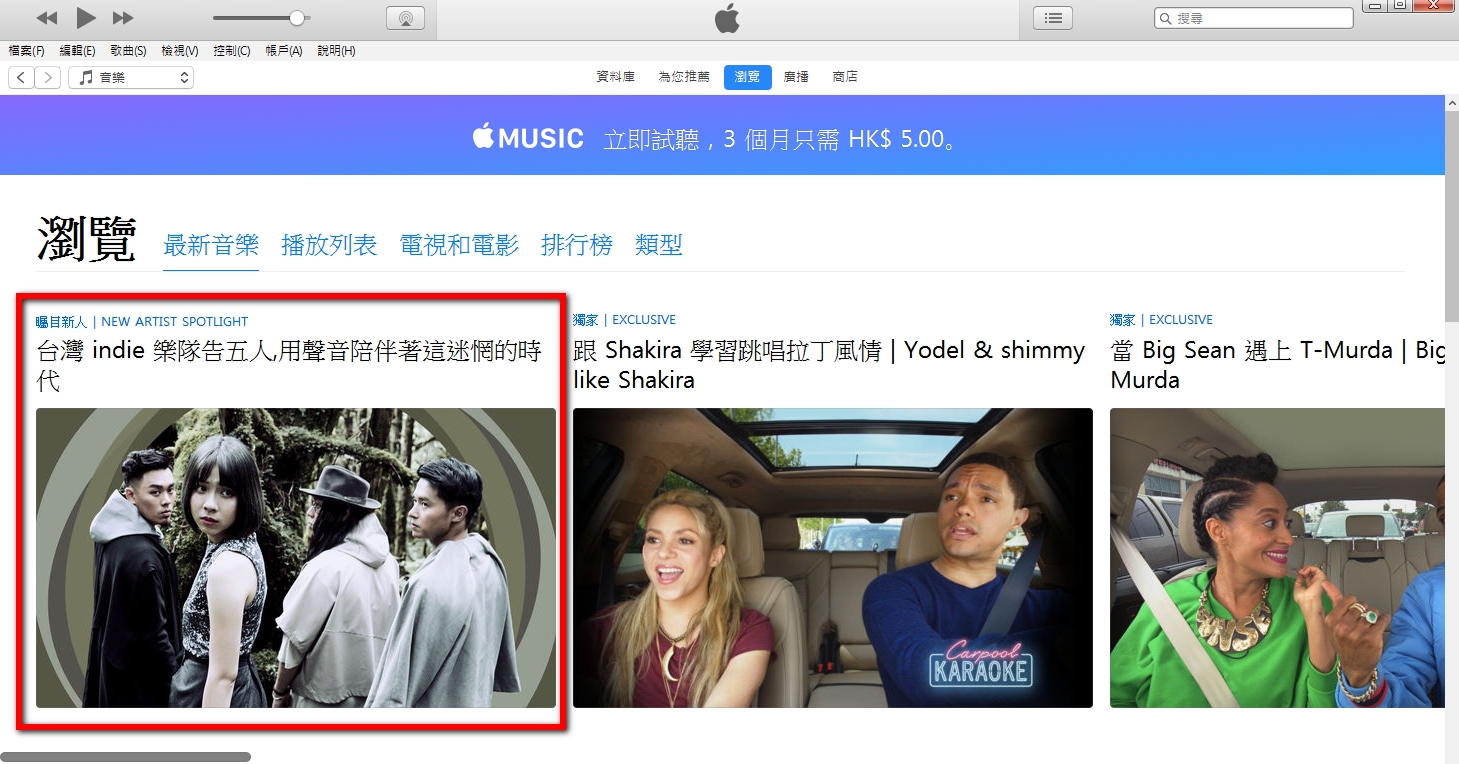
Task: Switch to the 資料庫 tab
Action: point(615,77)
